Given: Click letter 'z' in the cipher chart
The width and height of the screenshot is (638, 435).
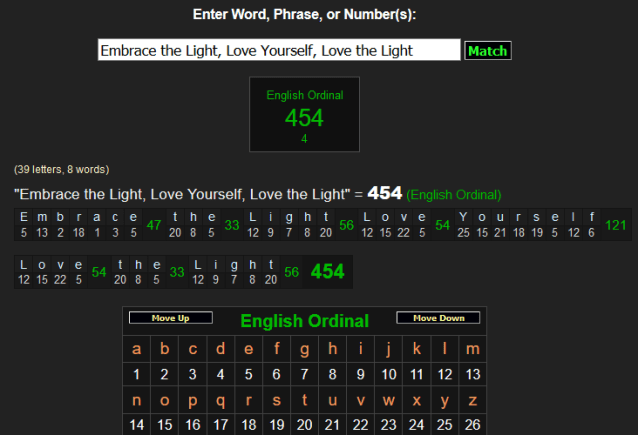Looking at the screenshot, I should 473,399.
